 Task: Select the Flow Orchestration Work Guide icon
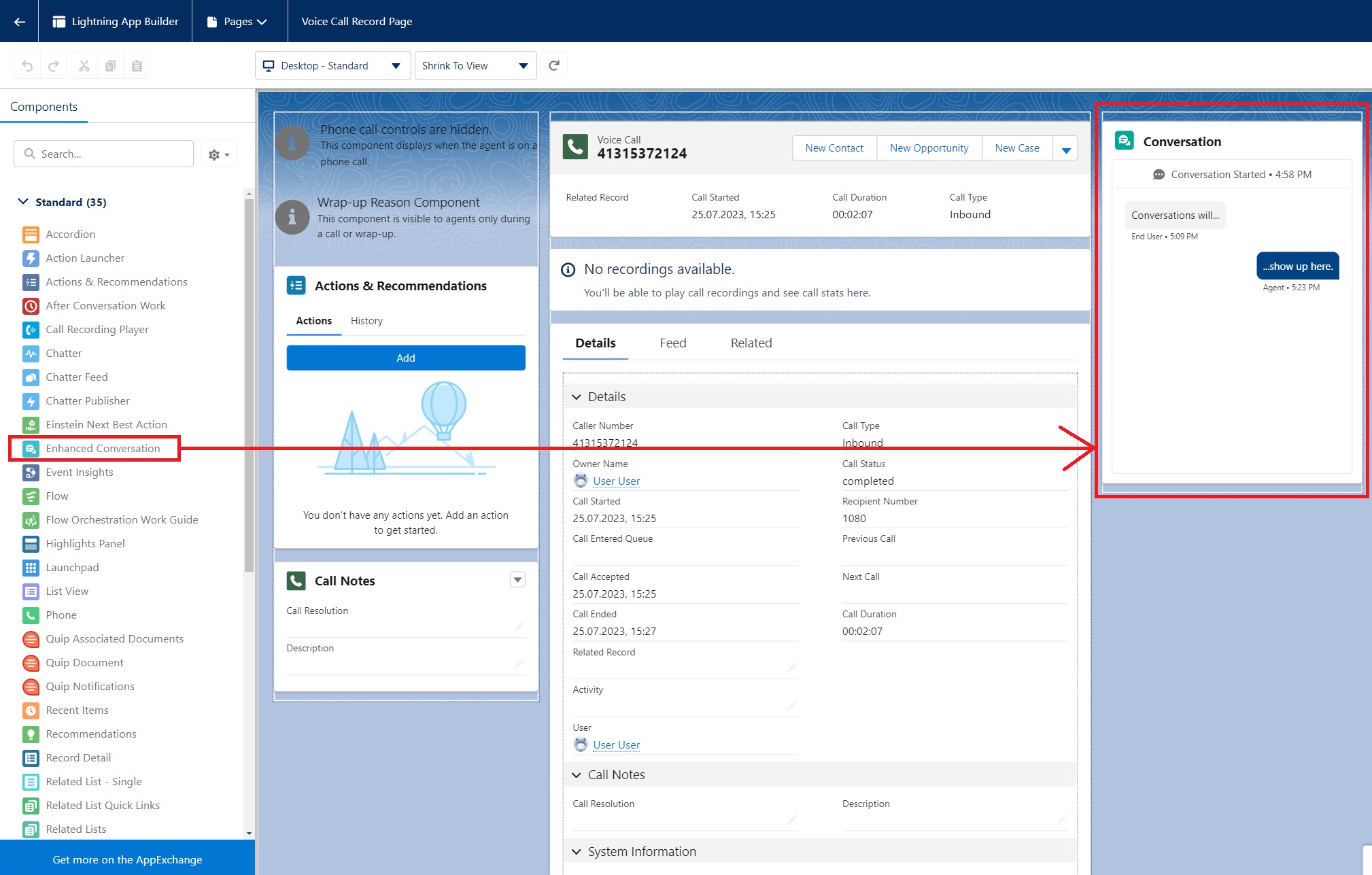click(31, 520)
